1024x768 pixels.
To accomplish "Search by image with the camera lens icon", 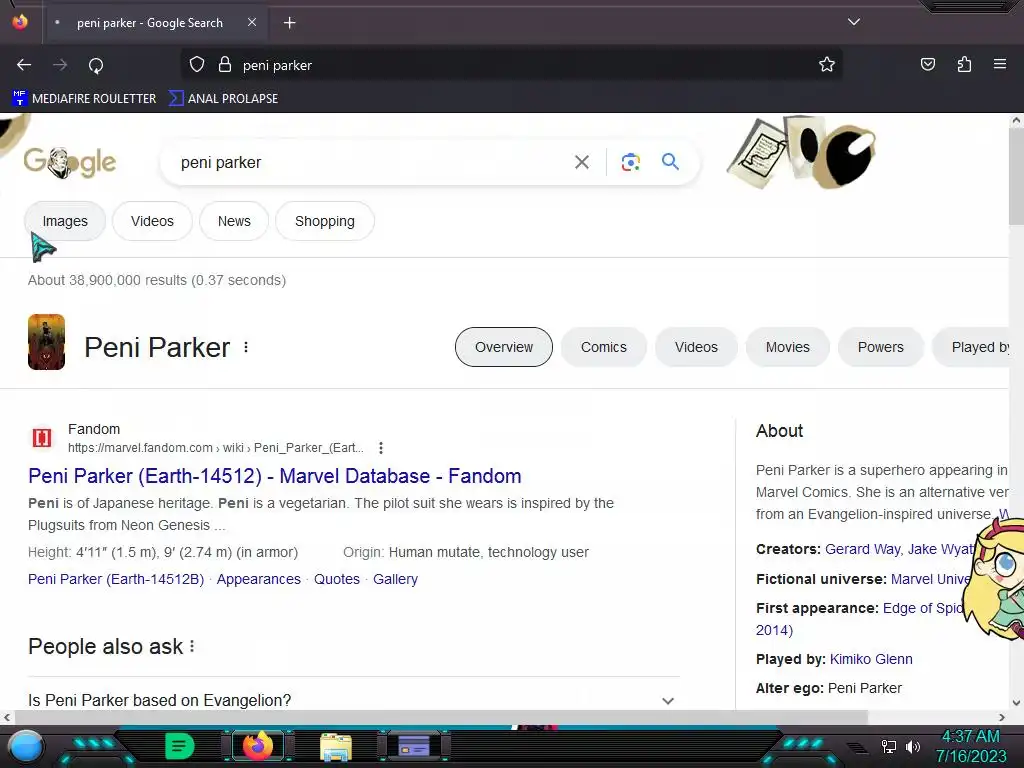I will point(630,162).
